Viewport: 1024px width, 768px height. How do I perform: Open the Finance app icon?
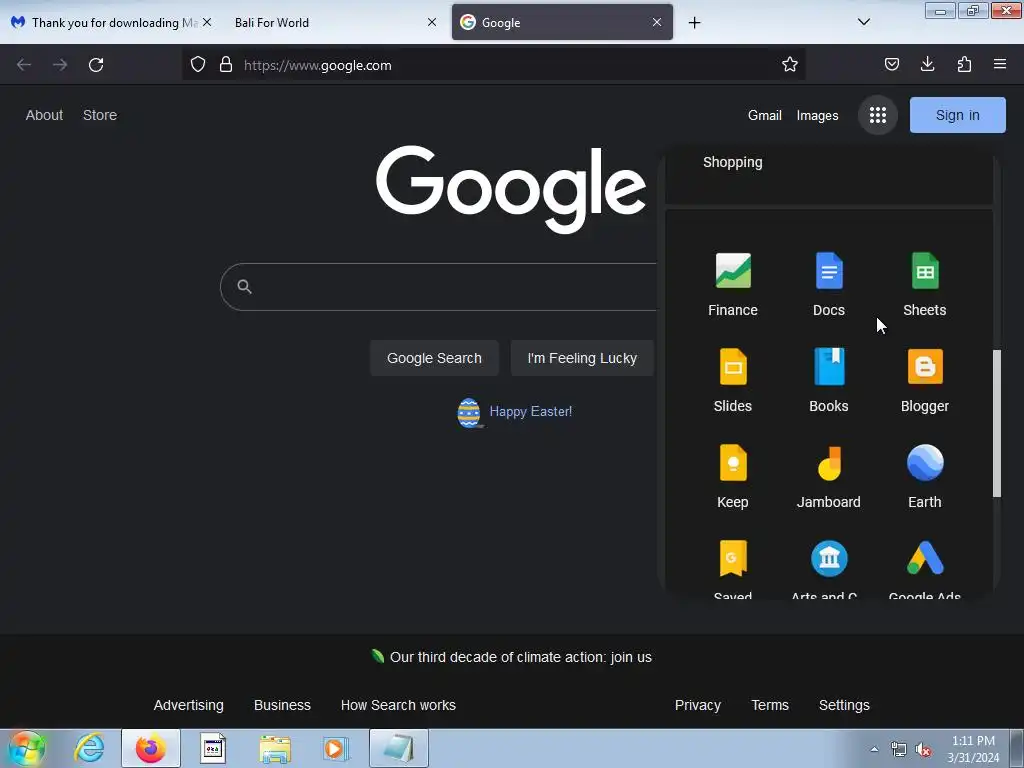point(733,270)
